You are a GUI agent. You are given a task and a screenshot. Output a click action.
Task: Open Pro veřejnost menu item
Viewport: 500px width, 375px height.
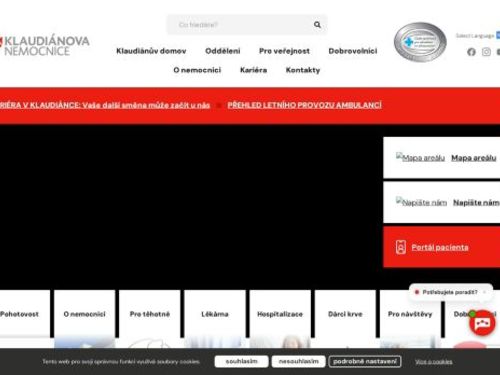point(284,51)
